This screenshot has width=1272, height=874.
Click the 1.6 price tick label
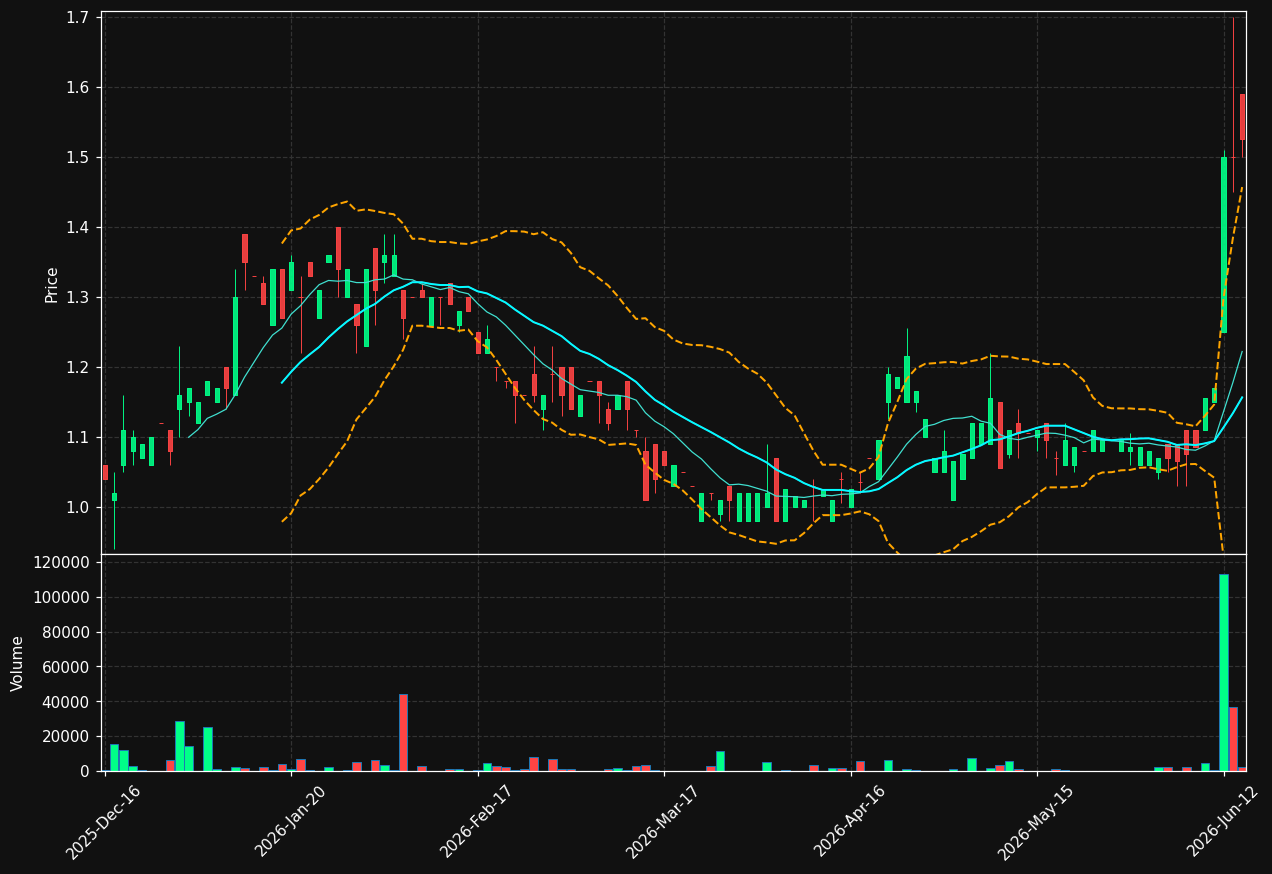(x=76, y=88)
